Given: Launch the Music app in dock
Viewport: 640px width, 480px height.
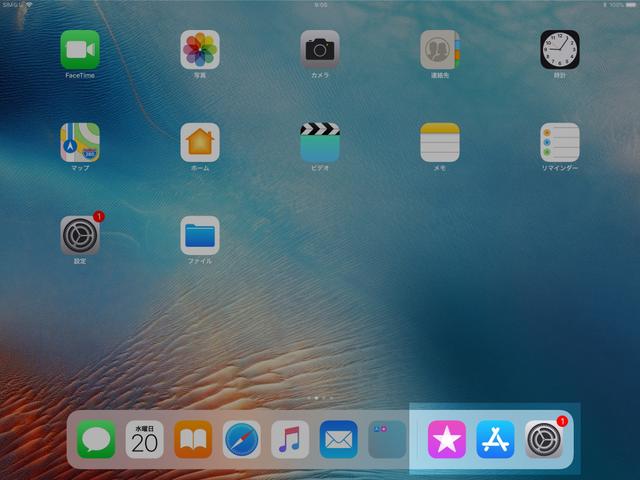Looking at the screenshot, I should coord(290,440).
